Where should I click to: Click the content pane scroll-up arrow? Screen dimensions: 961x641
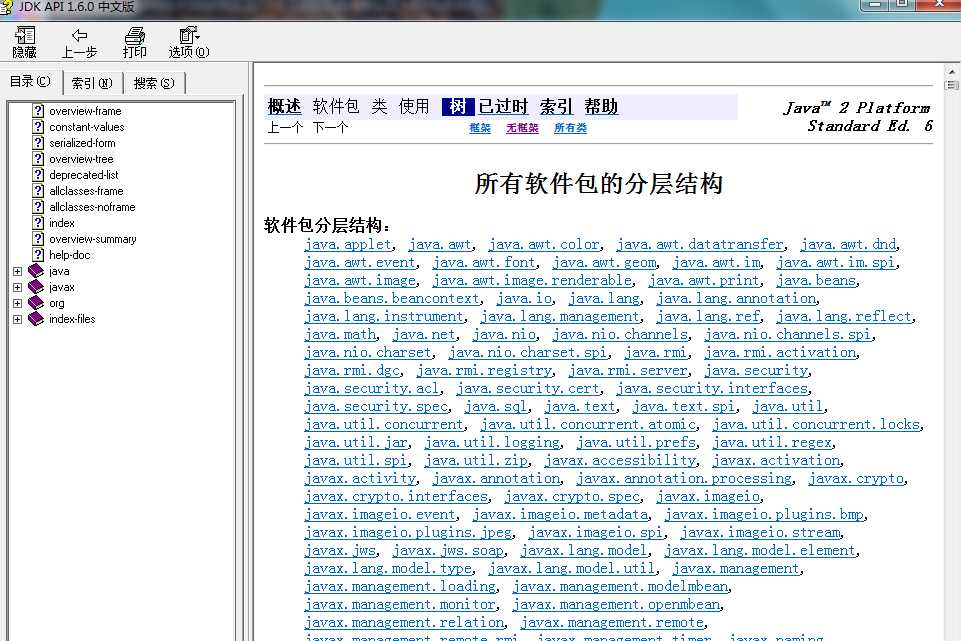click(951, 72)
